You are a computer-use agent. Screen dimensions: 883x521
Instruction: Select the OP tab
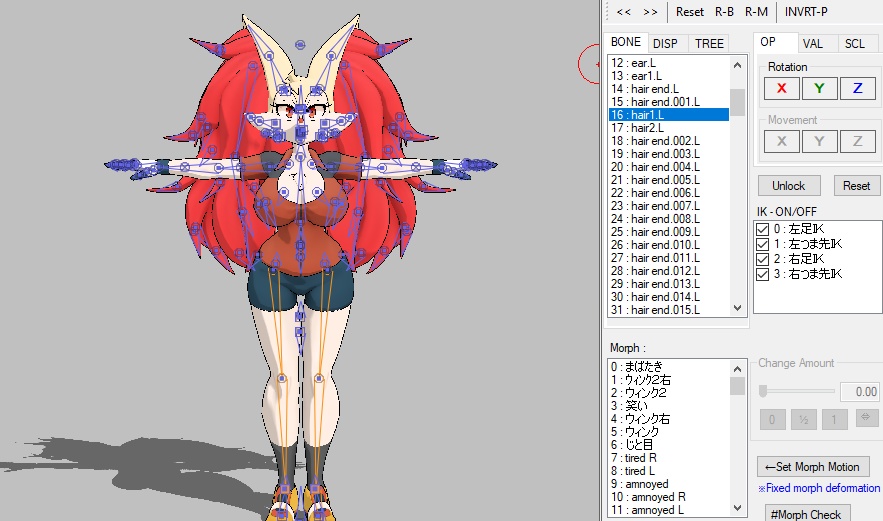pos(775,42)
